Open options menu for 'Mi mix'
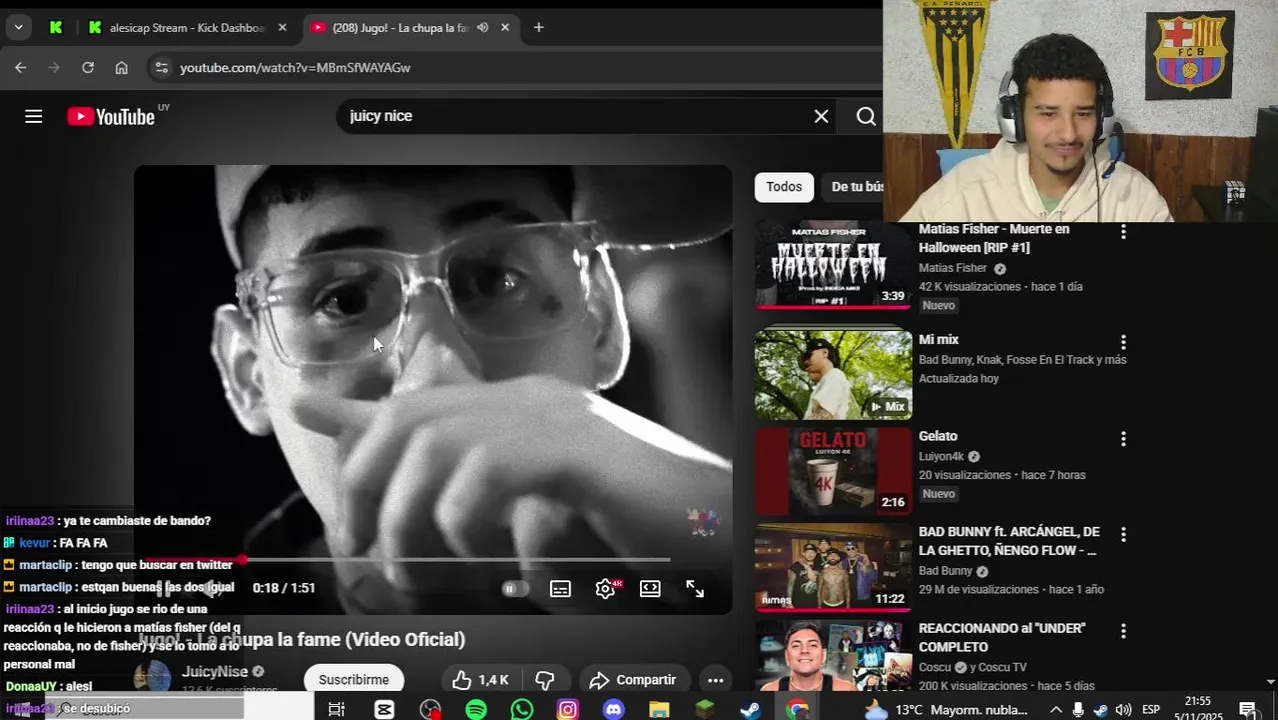1278x720 pixels. pyautogui.click(x=1123, y=342)
